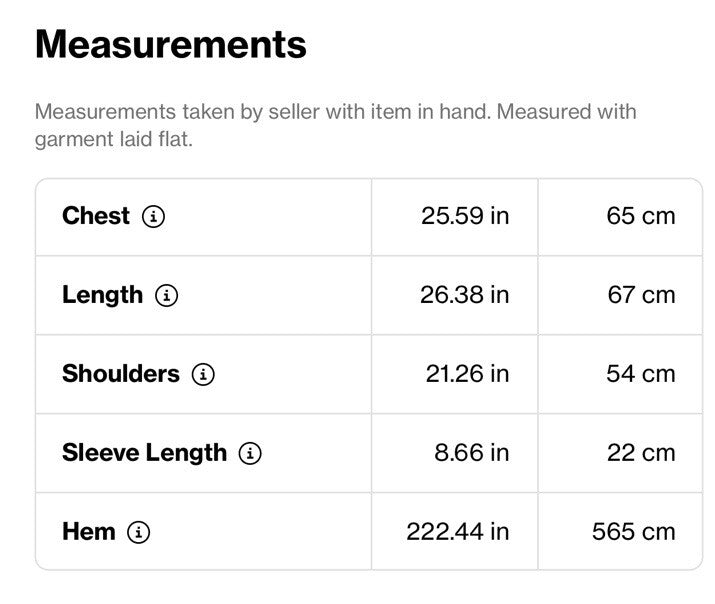Click the 26.38 in length value
Viewport: 715px width, 604px height.
coord(465,295)
